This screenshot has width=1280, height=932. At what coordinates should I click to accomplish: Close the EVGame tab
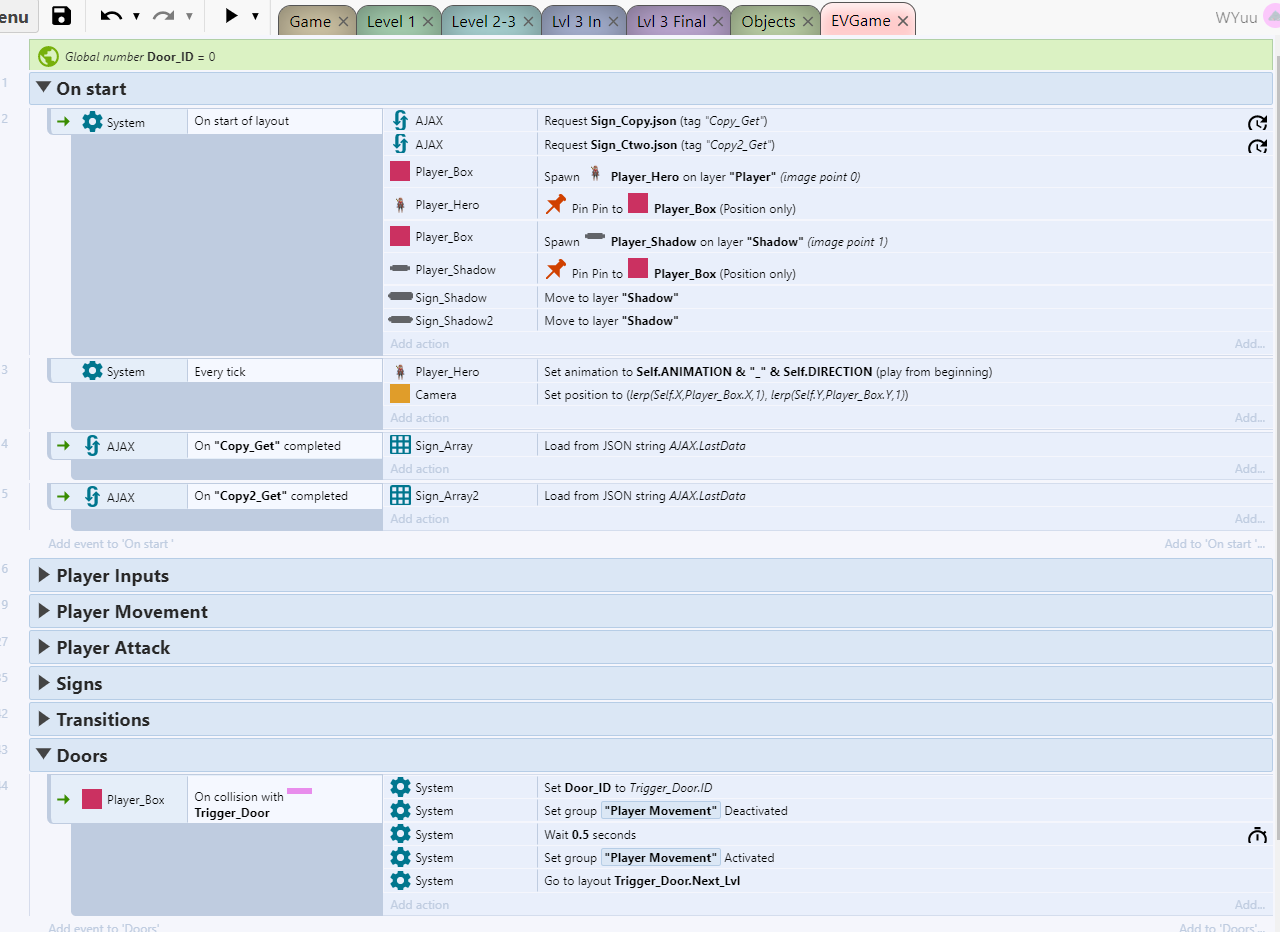coord(903,21)
